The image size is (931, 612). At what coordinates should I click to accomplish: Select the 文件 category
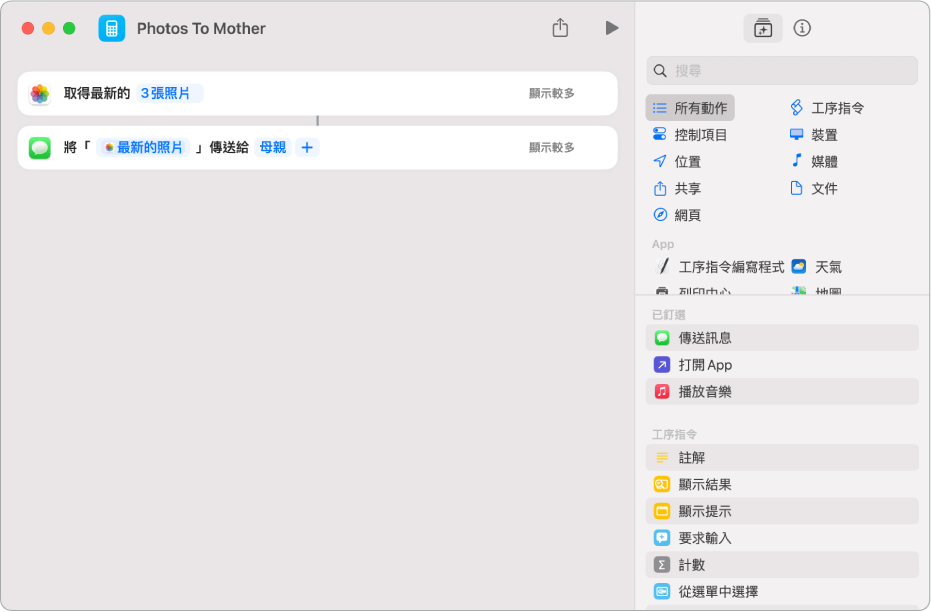pyautogui.click(x=814, y=188)
